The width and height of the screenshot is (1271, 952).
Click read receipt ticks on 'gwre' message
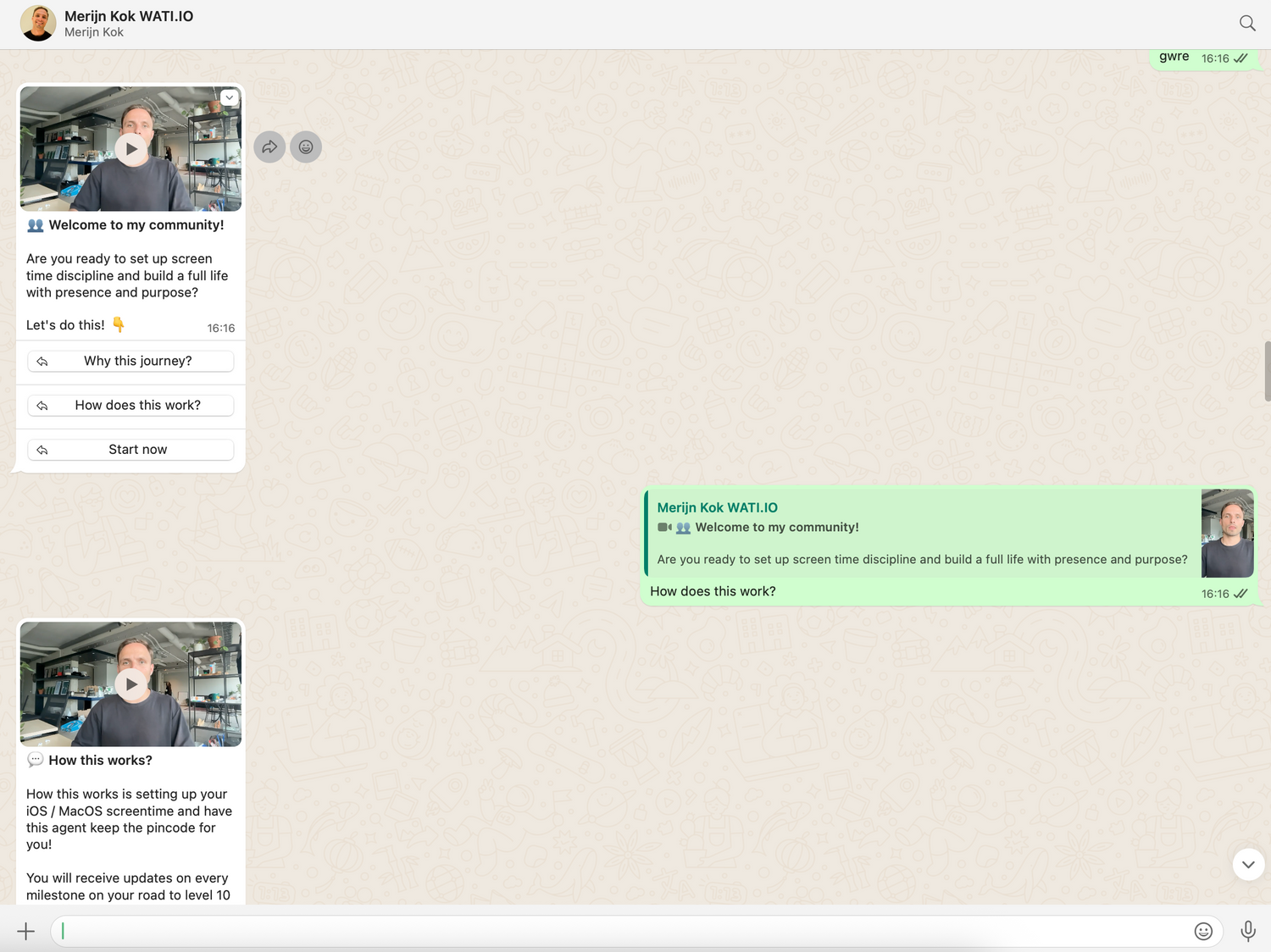(x=1240, y=58)
